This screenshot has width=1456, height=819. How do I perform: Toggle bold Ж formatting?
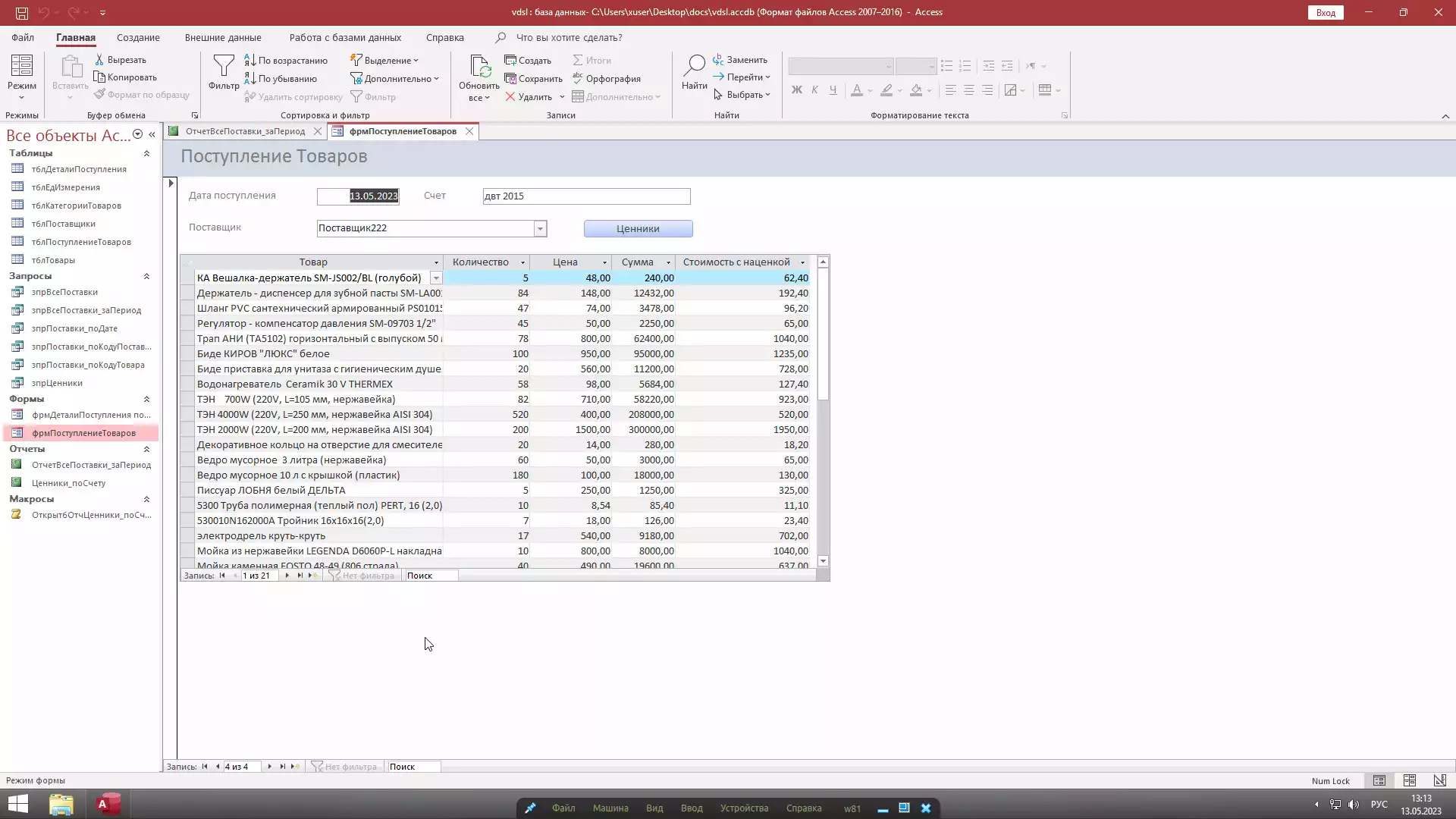pos(796,89)
